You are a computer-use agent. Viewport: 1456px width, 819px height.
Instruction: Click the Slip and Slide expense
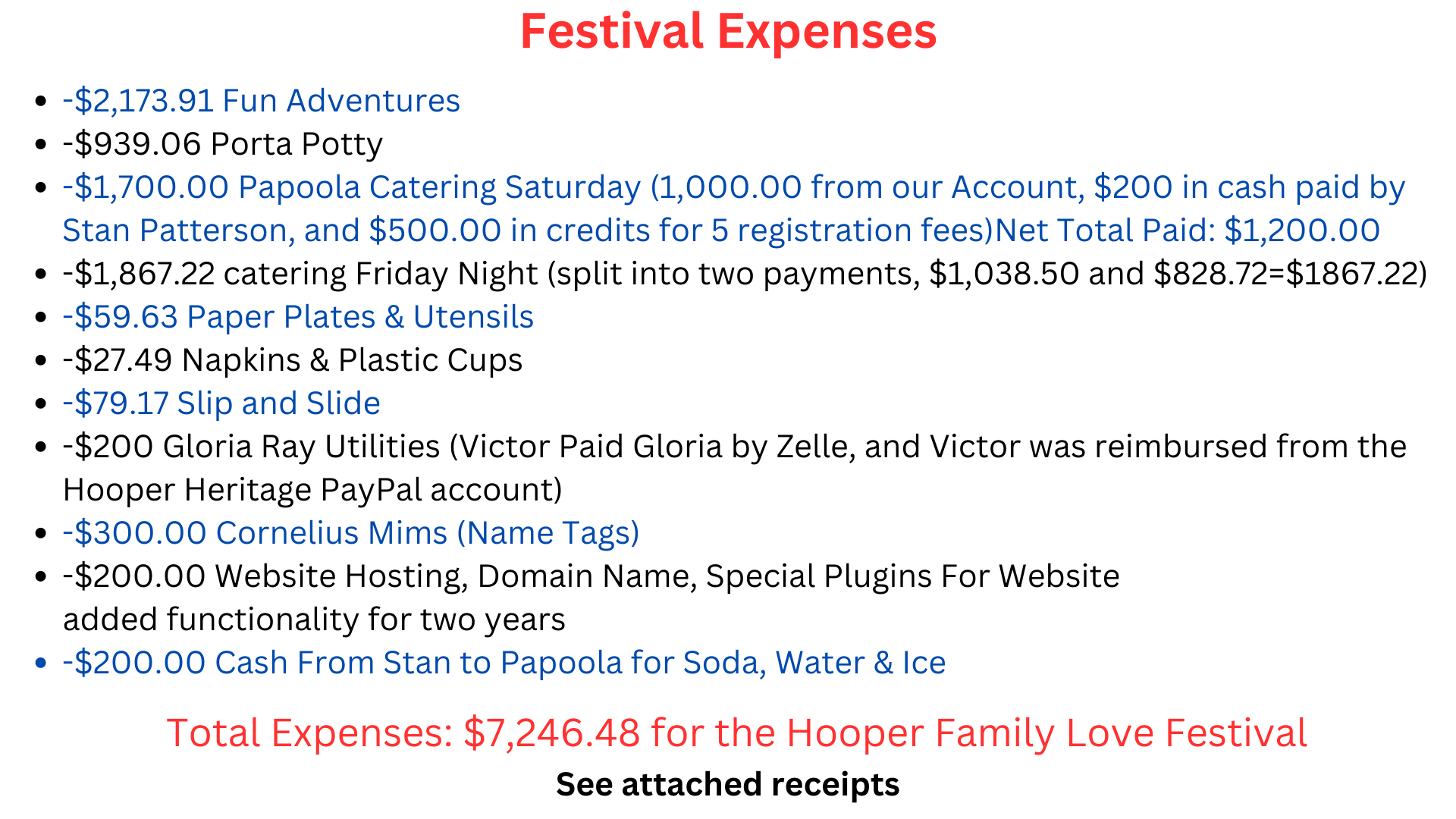[221, 403]
